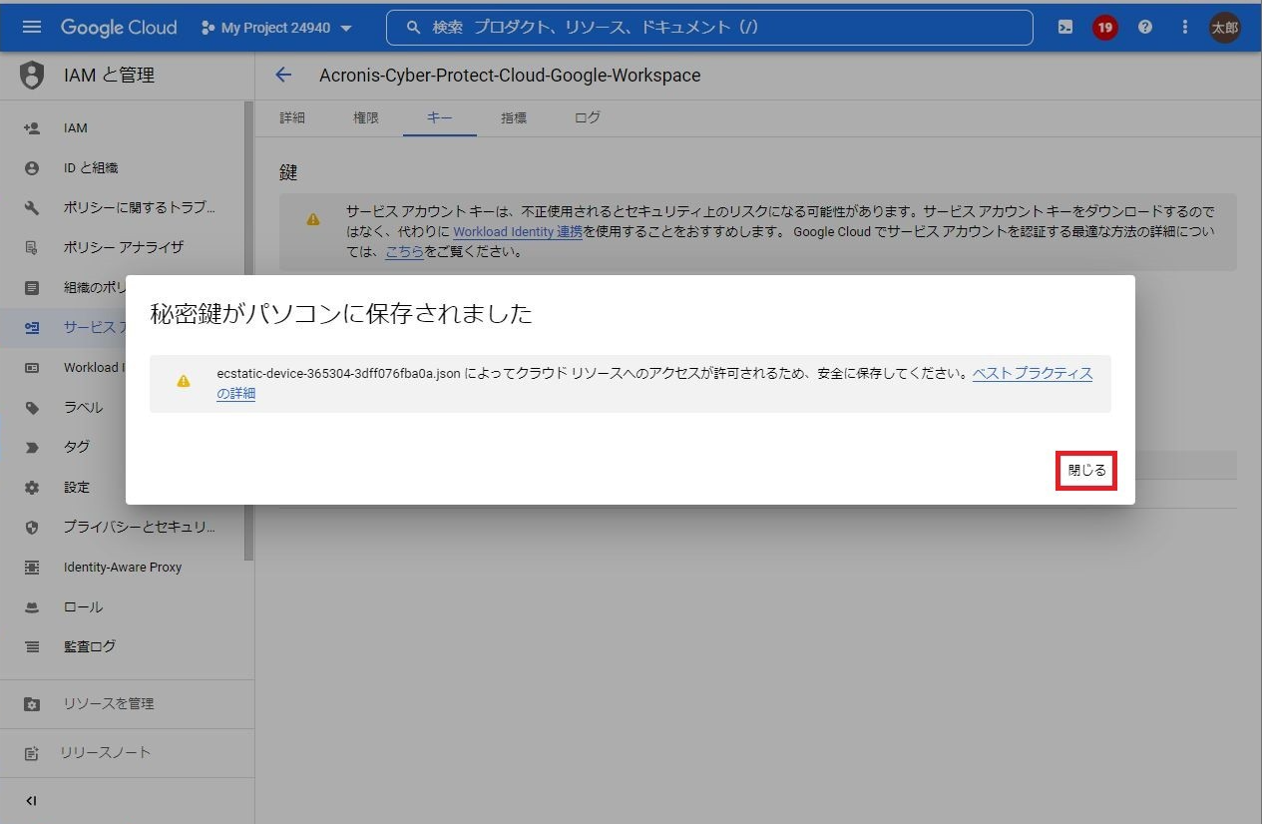Viewport: 1262px width, 824px height.
Task: Click the タグ chevron icon
Action: [x=32, y=447]
